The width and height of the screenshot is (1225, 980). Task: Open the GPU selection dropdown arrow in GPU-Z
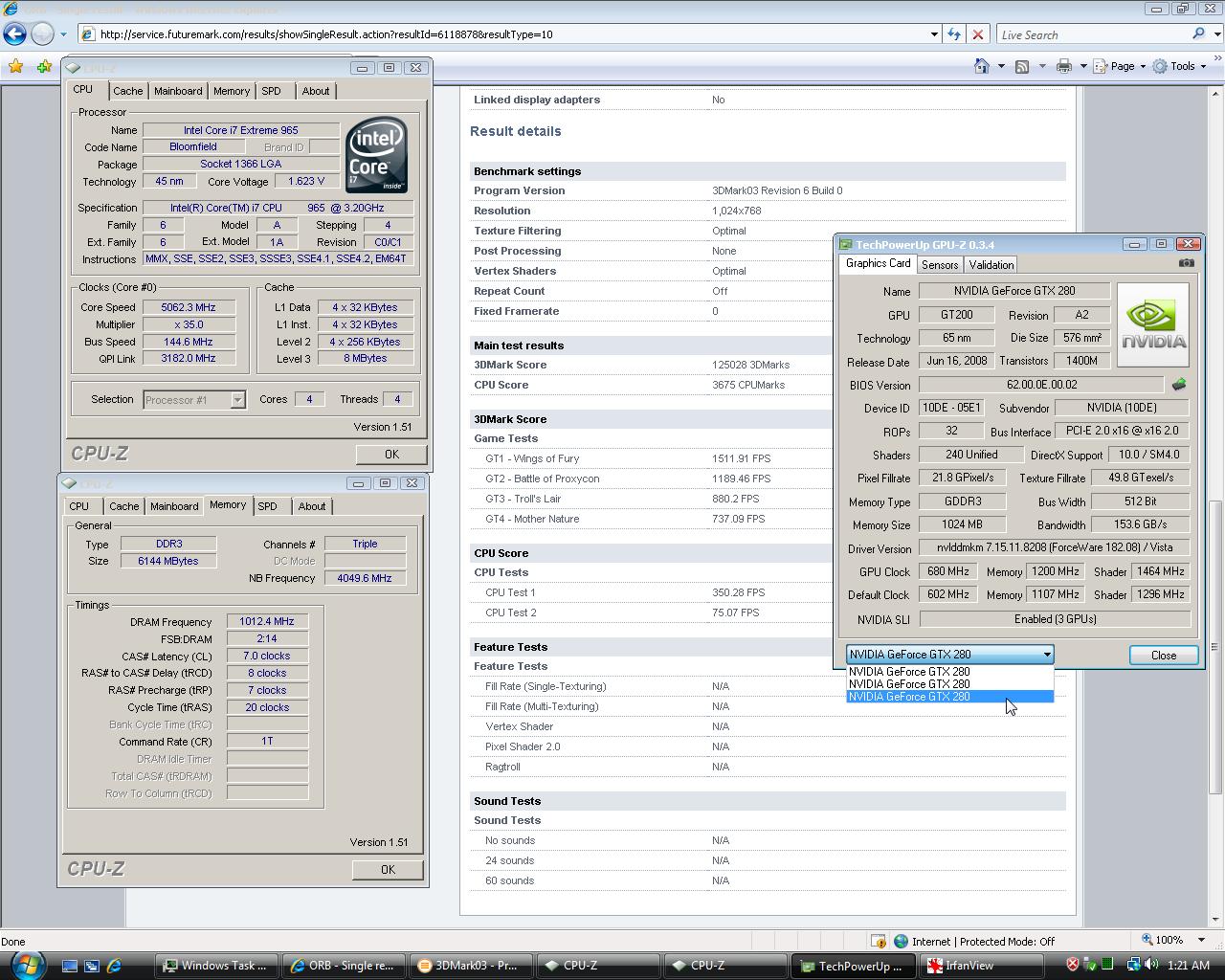pyautogui.click(x=1047, y=655)
